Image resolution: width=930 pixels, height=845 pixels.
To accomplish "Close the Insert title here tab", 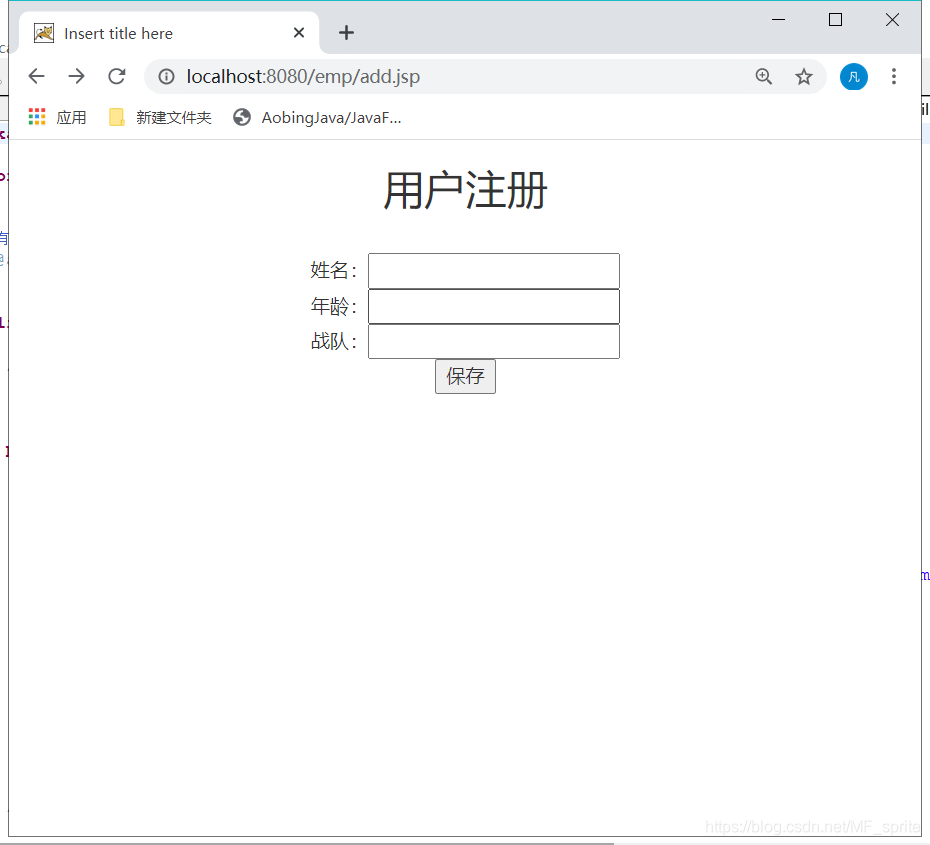I will point(298,32).
